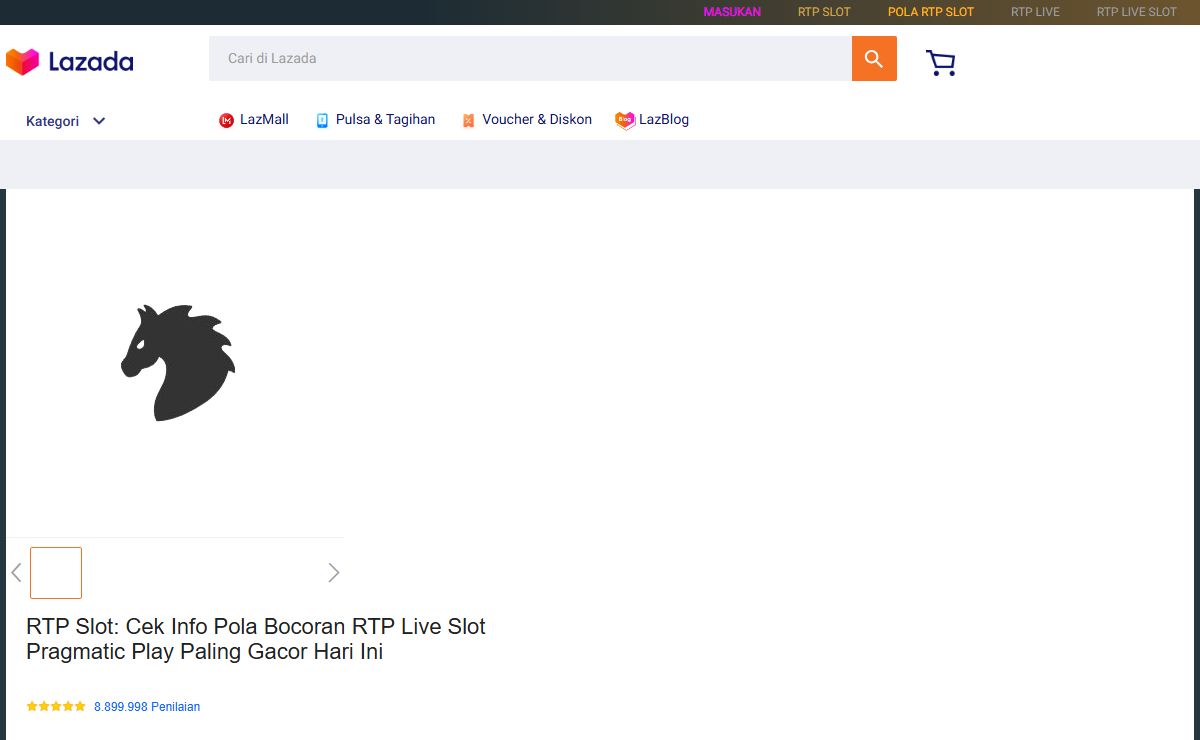This screenshot has height=740, width=1200.
Task: Click the LazMall red badge icon
Action: click(226, 121)
